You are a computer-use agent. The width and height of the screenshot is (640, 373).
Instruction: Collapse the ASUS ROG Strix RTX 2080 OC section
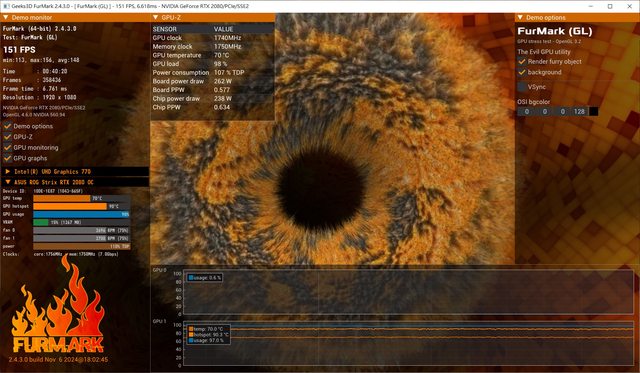pyautogui.click(x=8, y=182)
